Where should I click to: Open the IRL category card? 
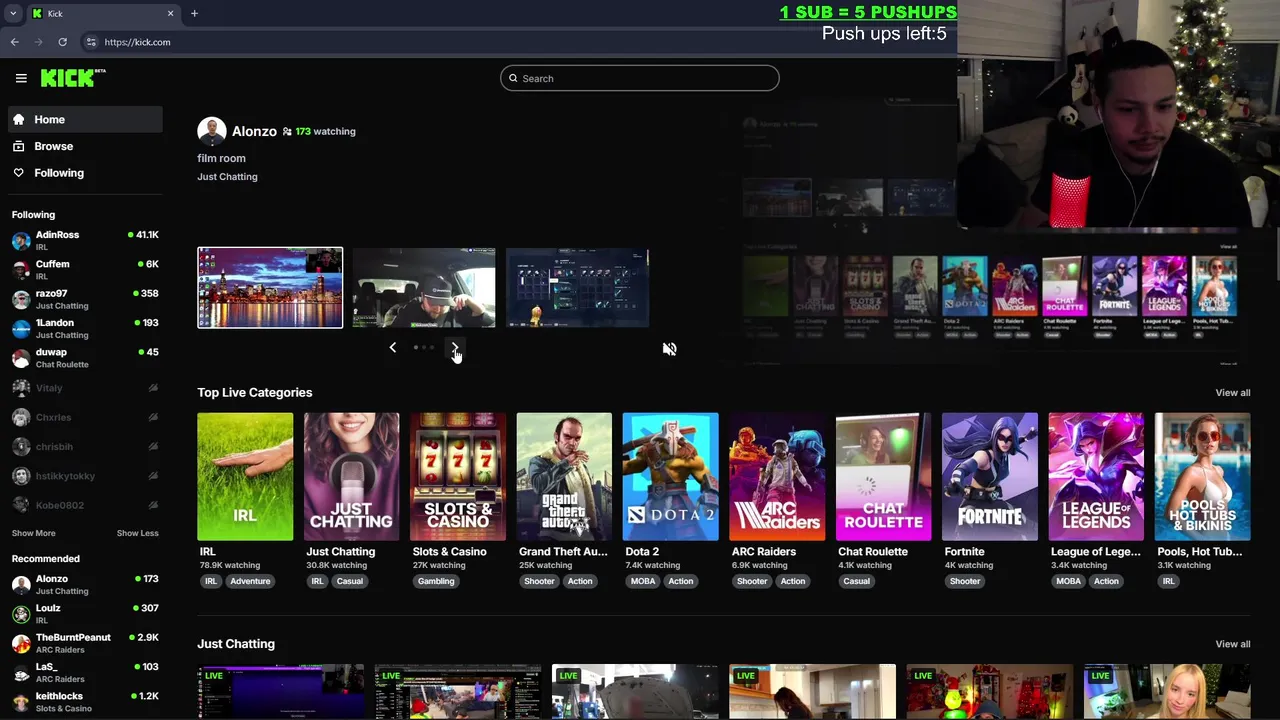point(245,476)
